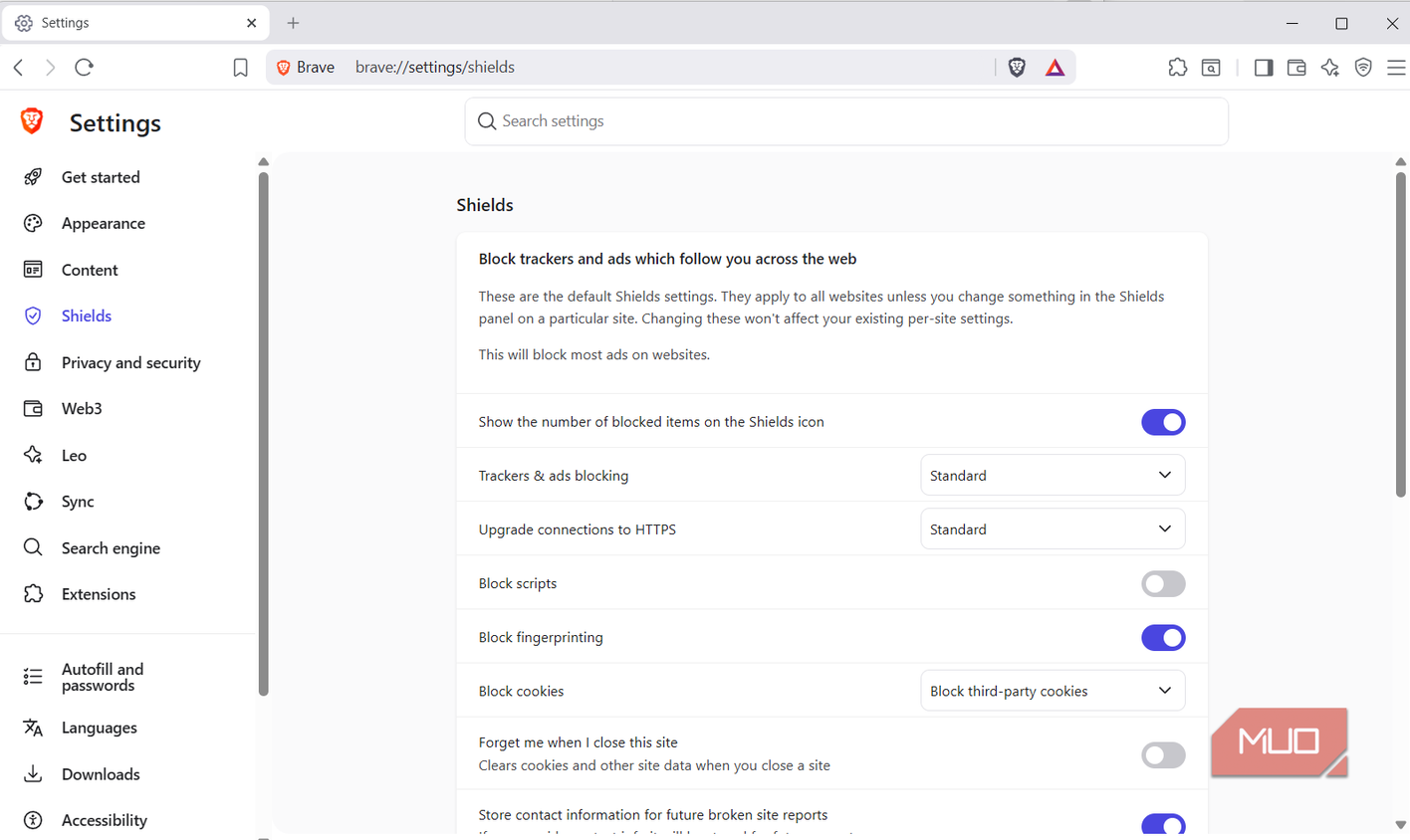1410x840 pixels.
Task: Disable the Block fingerprinting switch
Action: (x=1163, y=637)
